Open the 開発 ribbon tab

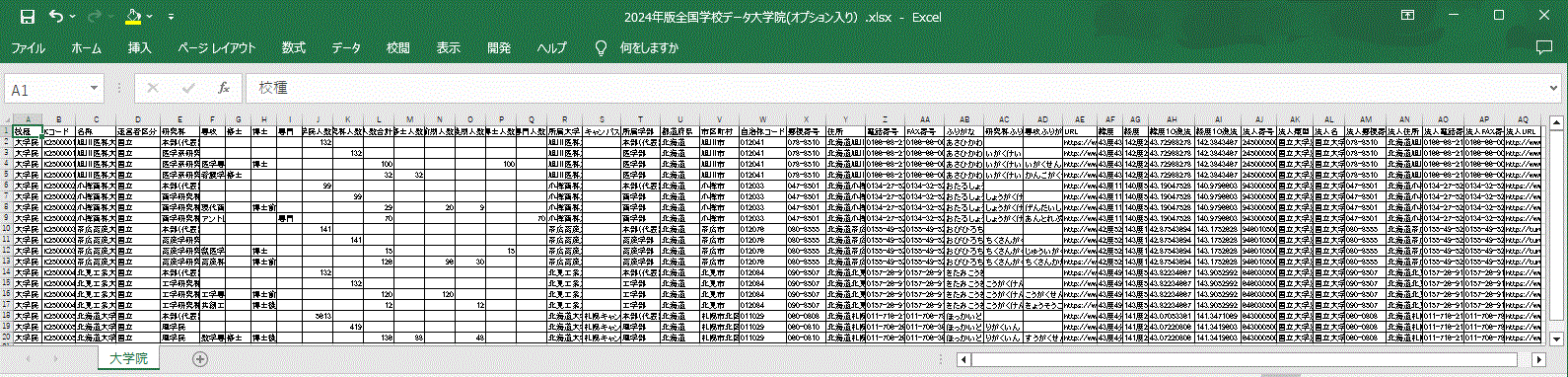click(x=499, y=47)
